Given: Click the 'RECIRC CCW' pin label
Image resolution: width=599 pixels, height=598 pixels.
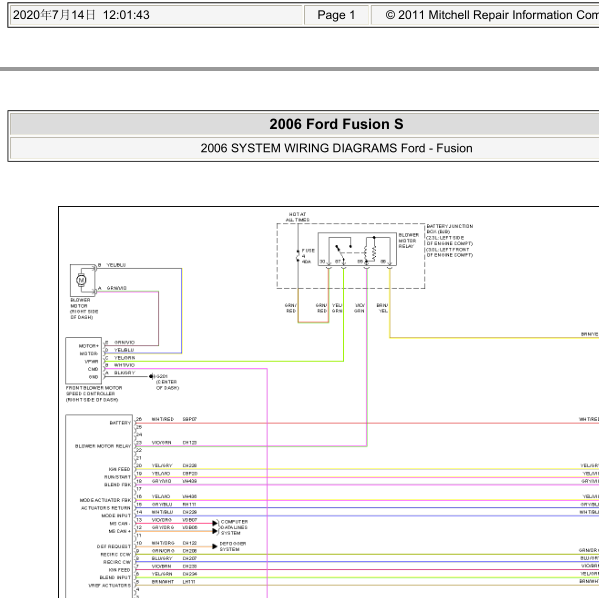Looking at the screenshot, I should [116, 554].
